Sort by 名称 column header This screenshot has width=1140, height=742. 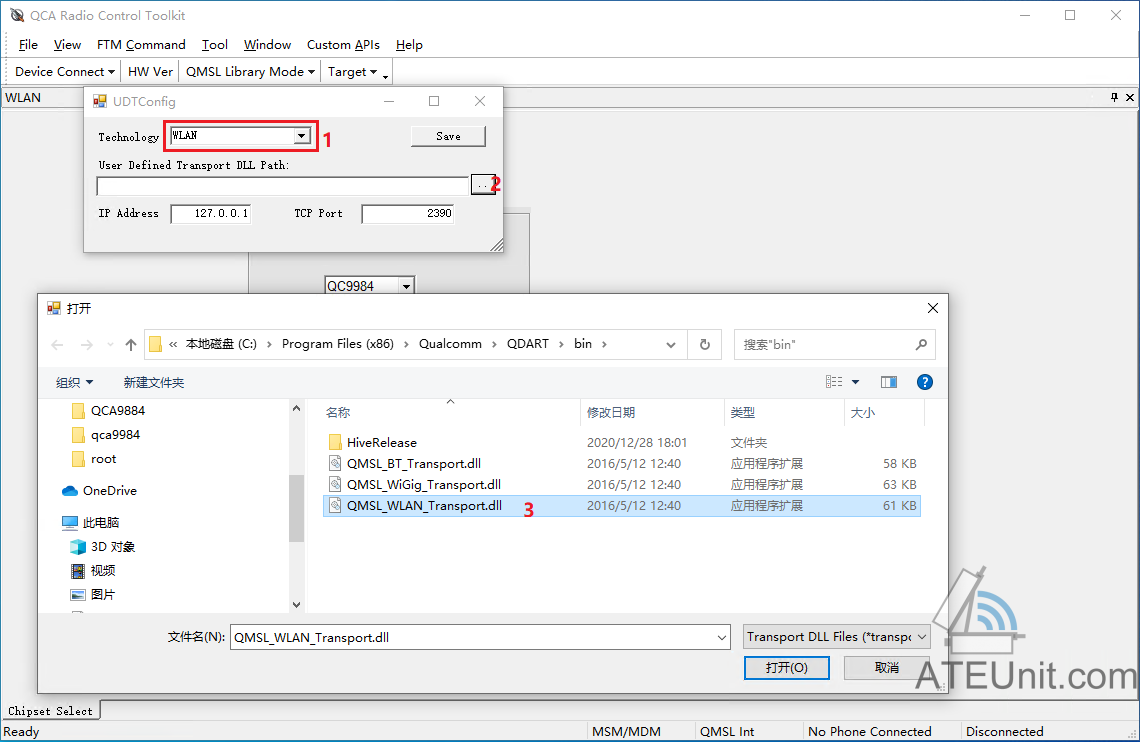[451, 413]
